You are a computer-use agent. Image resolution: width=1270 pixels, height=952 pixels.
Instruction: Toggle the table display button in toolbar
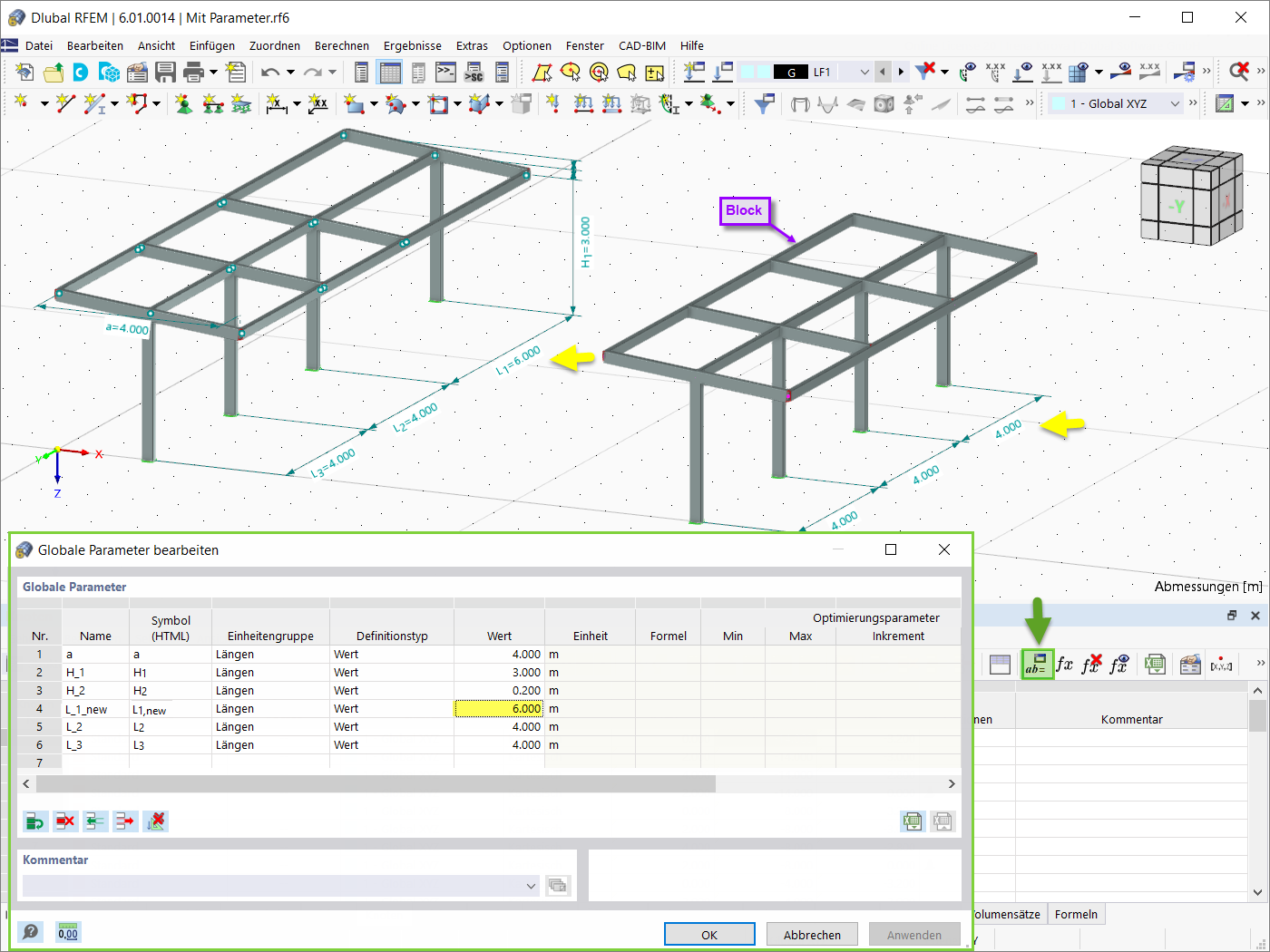(390, 73)
